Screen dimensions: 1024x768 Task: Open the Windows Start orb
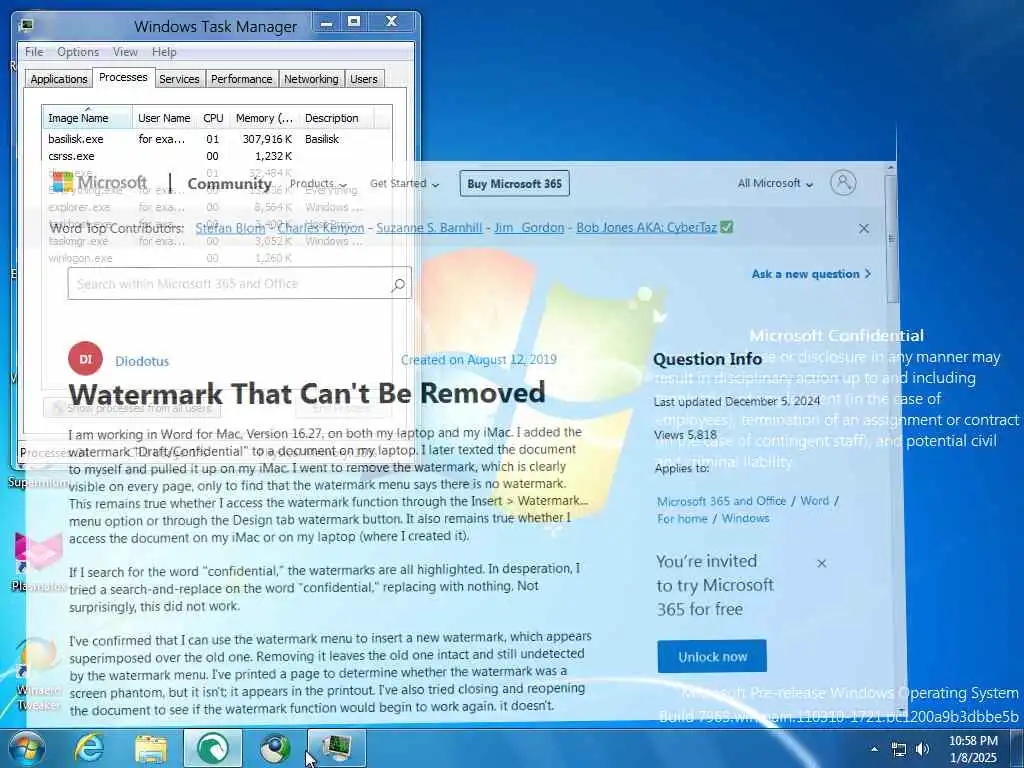[26, 748]
